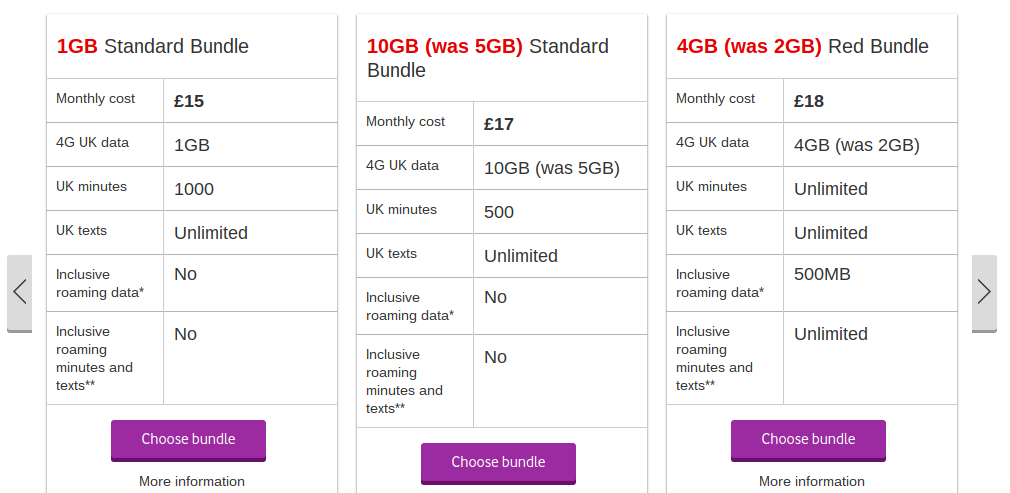Click the previous bundles left arrow
Viewport: 1010px width, 493px height.
click(x=19, y=293)
